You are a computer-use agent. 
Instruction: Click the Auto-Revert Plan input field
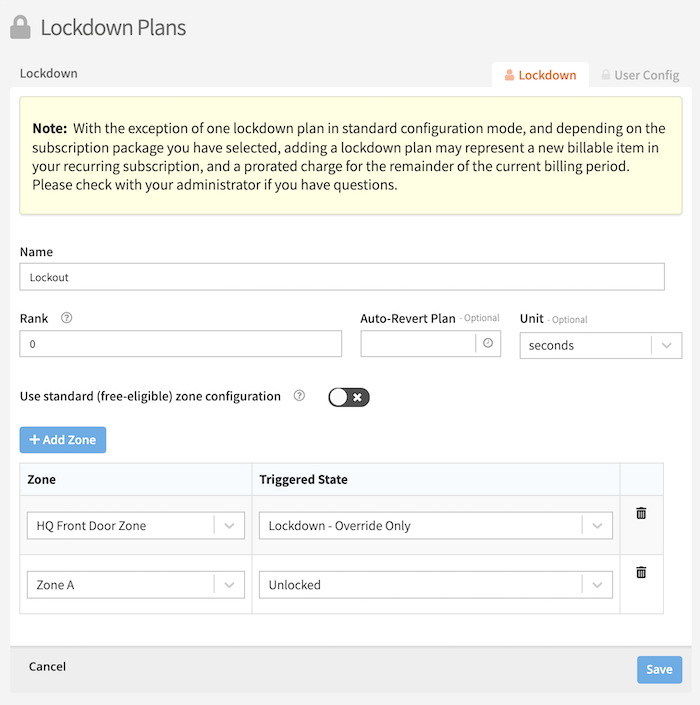click(x=418, y=344)
